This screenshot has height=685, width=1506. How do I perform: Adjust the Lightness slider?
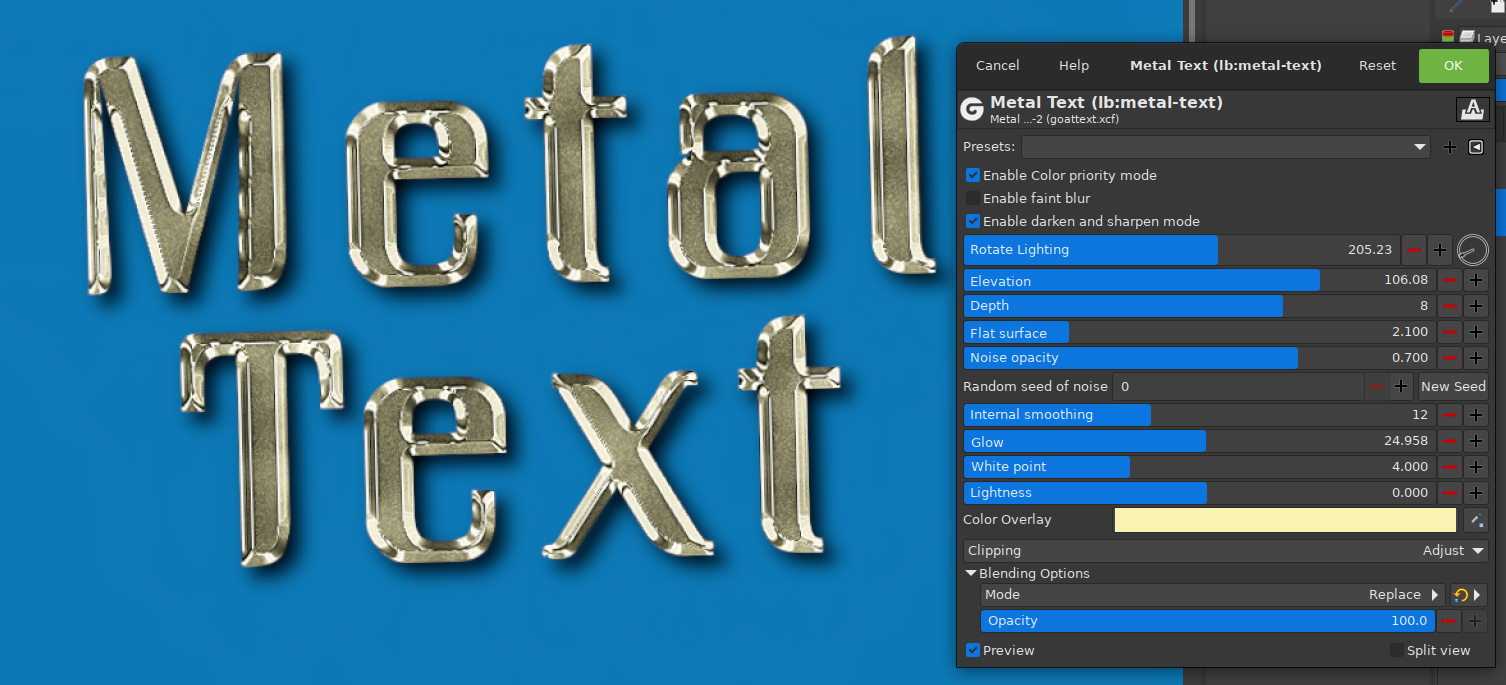[x=1200, y=493]
